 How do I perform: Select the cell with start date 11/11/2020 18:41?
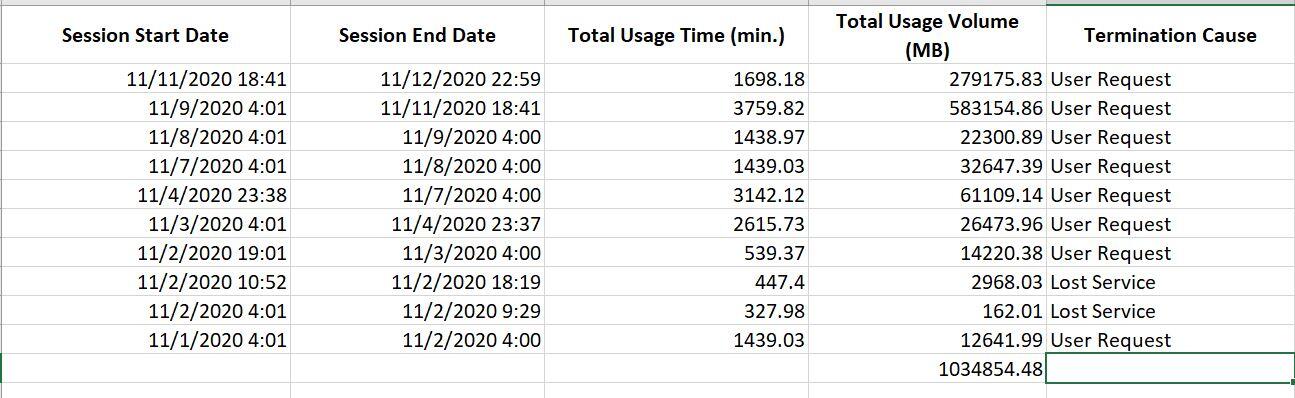(x=145, y=79)
